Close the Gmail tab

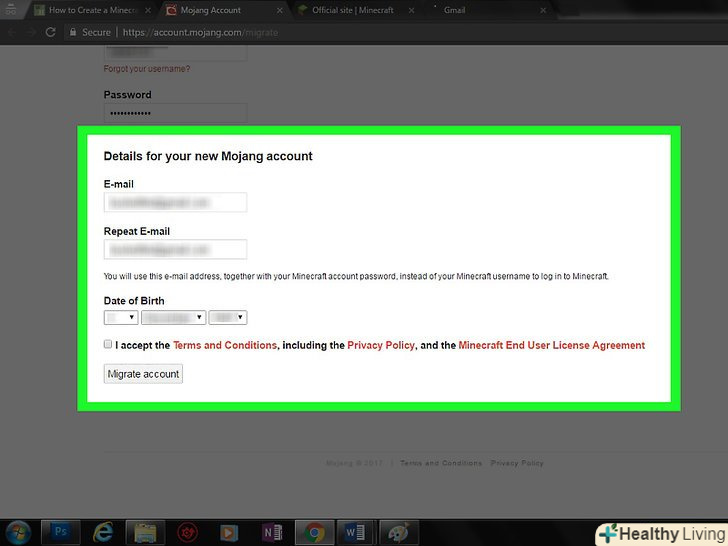(543, 10)
